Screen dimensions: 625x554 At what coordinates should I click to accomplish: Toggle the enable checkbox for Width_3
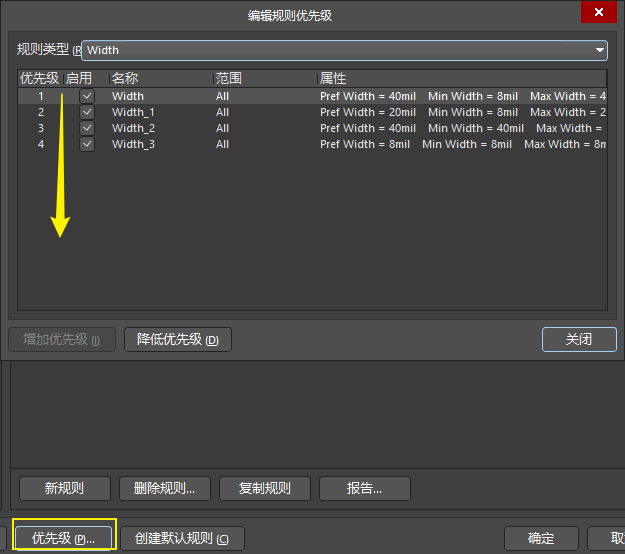(87, 144)
